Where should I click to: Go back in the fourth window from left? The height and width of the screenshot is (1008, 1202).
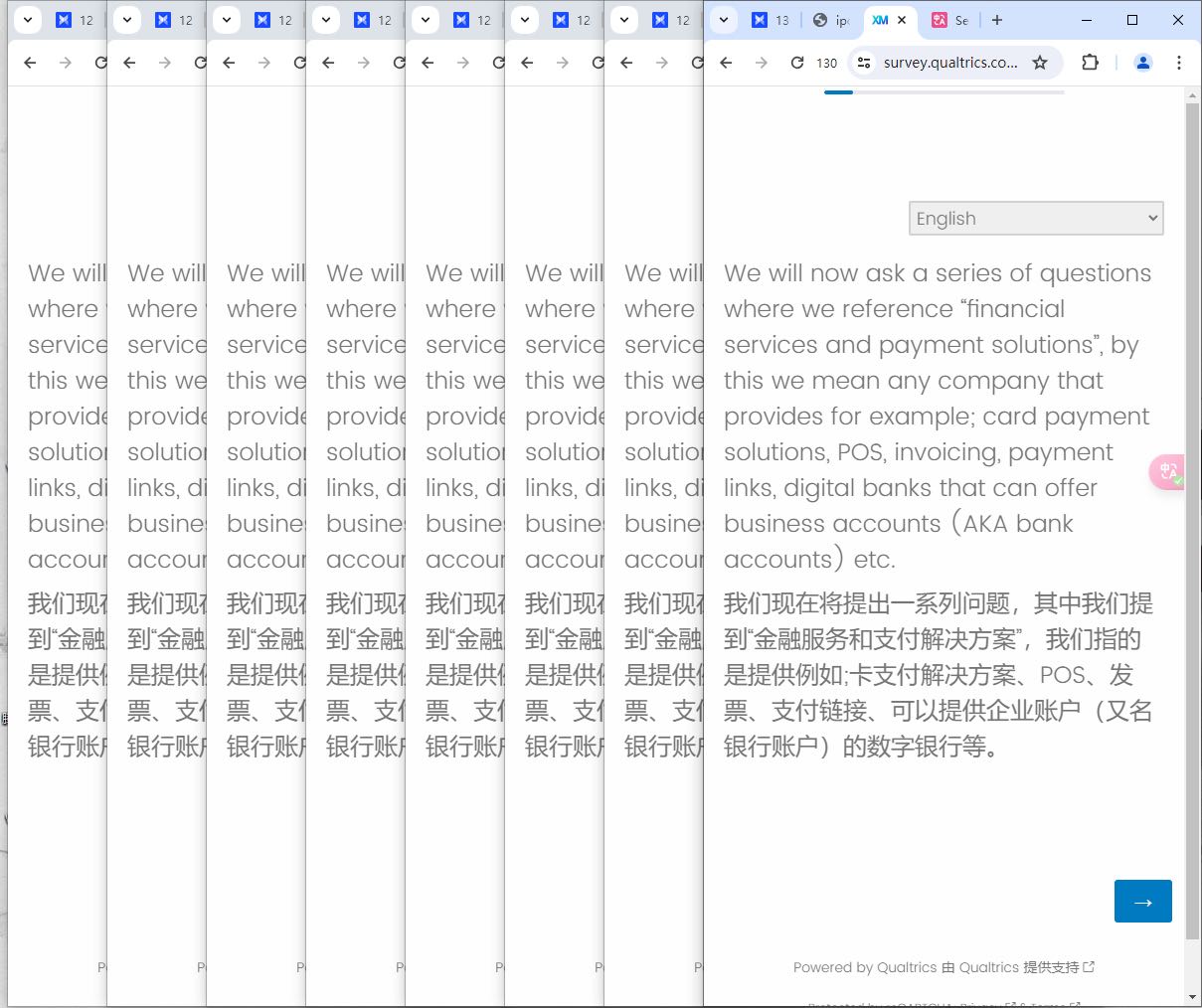(x=328, y=63)
